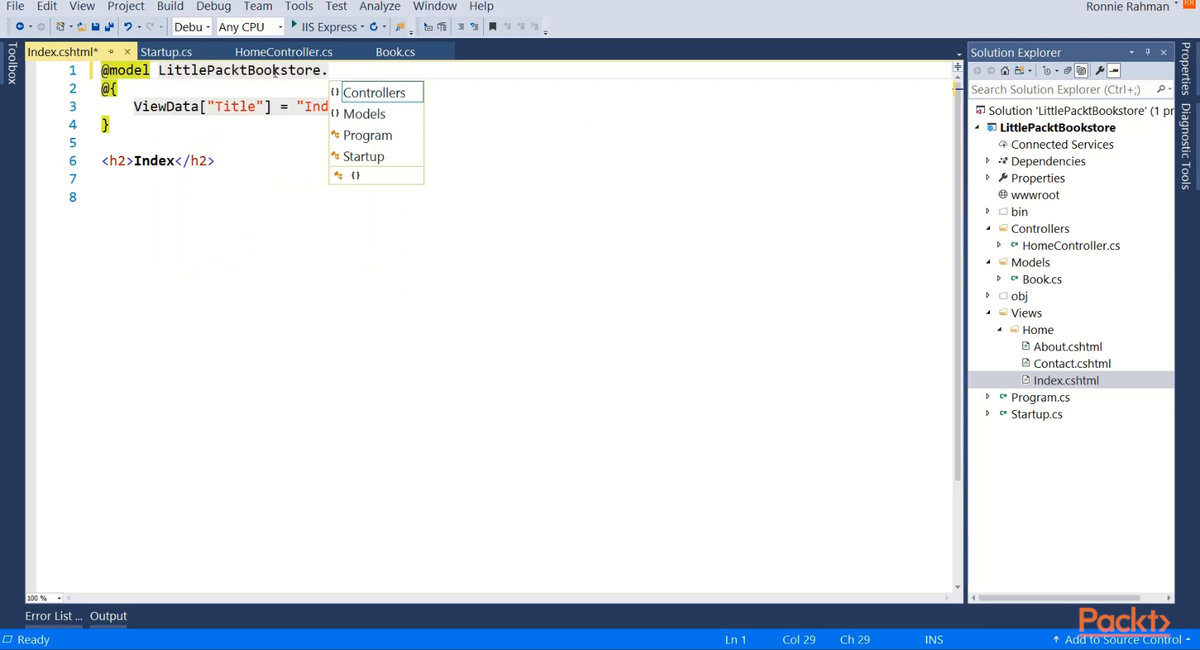Undo the last edit with the Undo icon
Screen dimensions: 1200x650
[128, 26]
